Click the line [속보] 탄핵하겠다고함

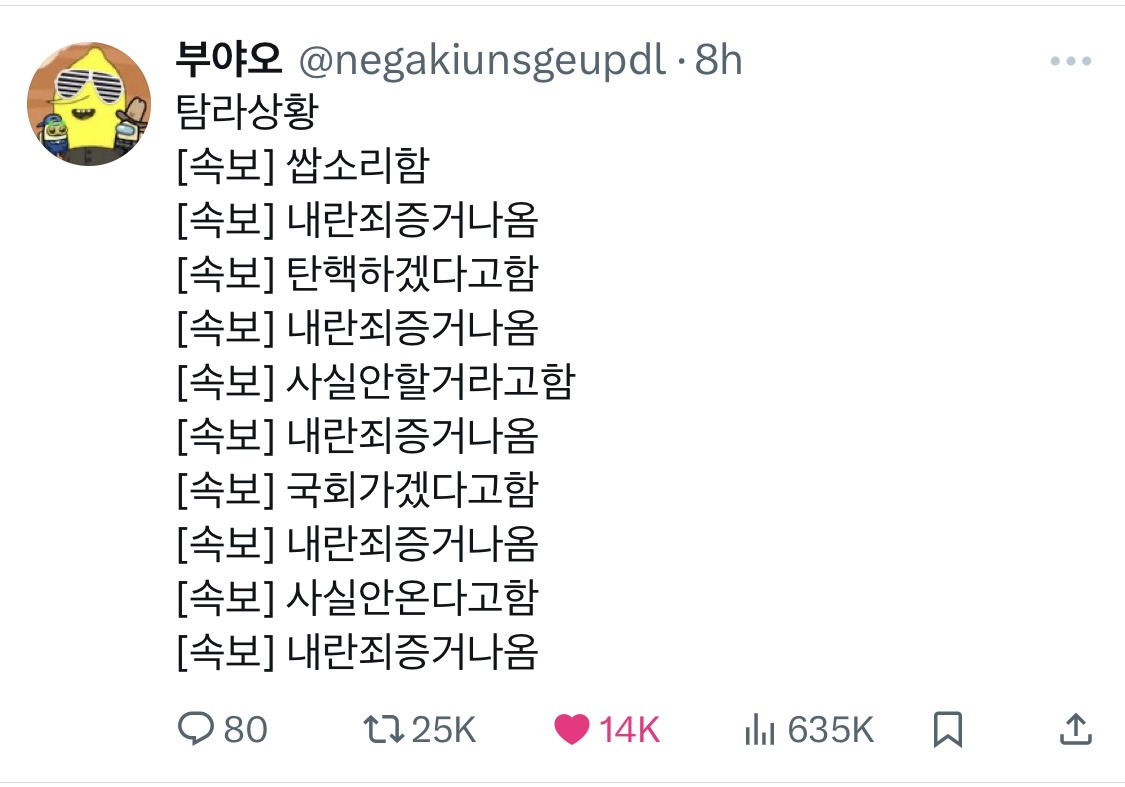click(357, 274)
